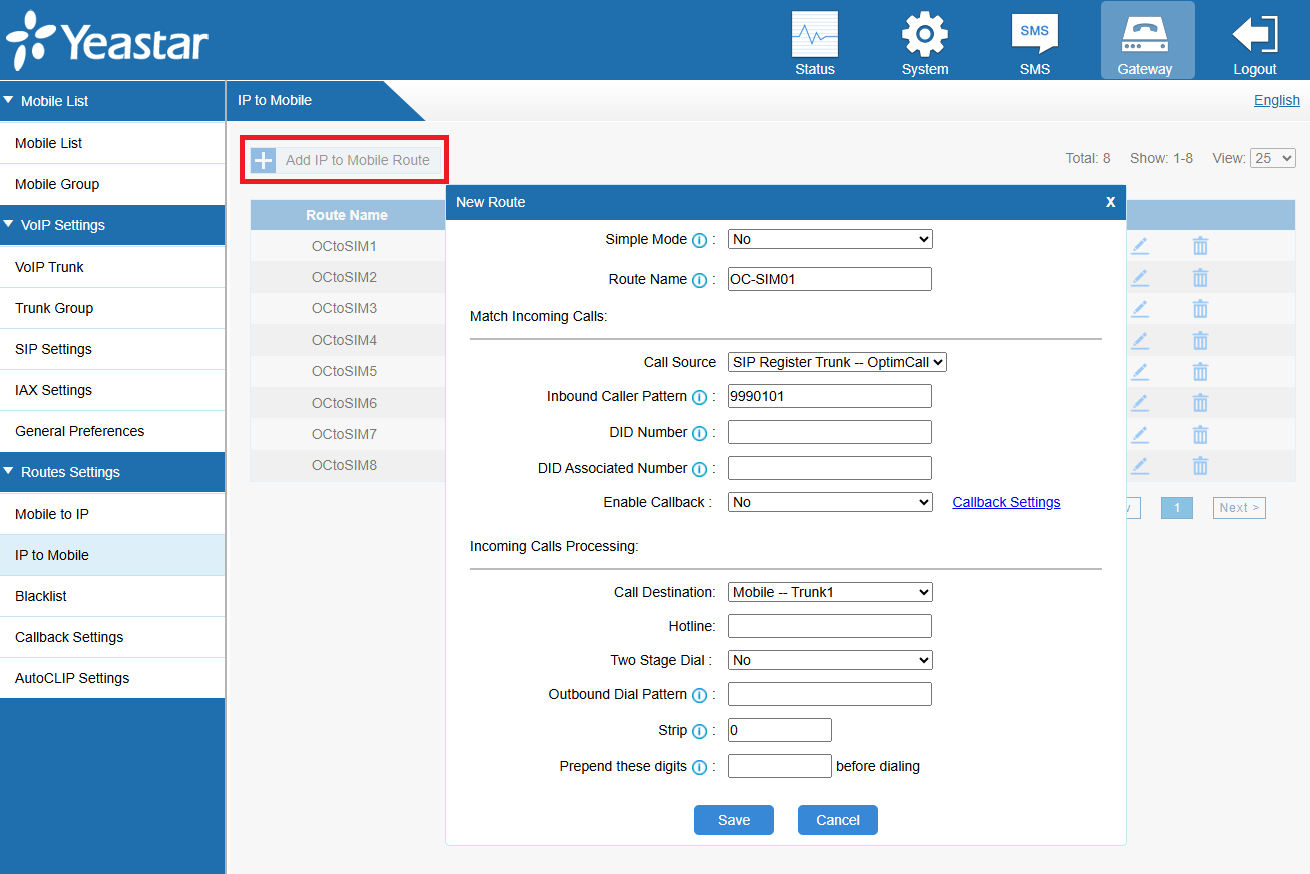Show info icon next to DID Number
The height and width of the screenshot is (874, 1310).
[700, 433]
